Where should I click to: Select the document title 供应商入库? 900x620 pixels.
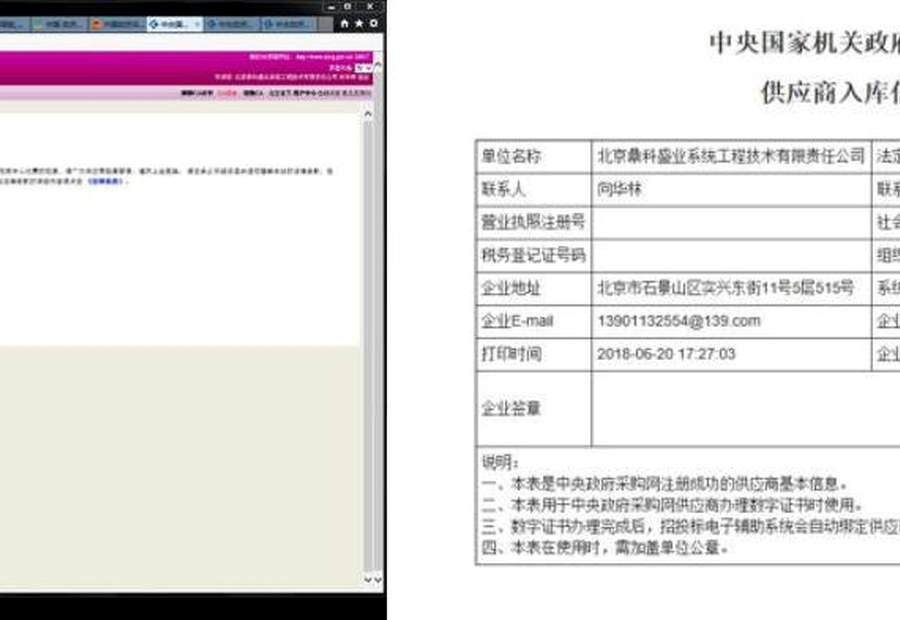830,92
